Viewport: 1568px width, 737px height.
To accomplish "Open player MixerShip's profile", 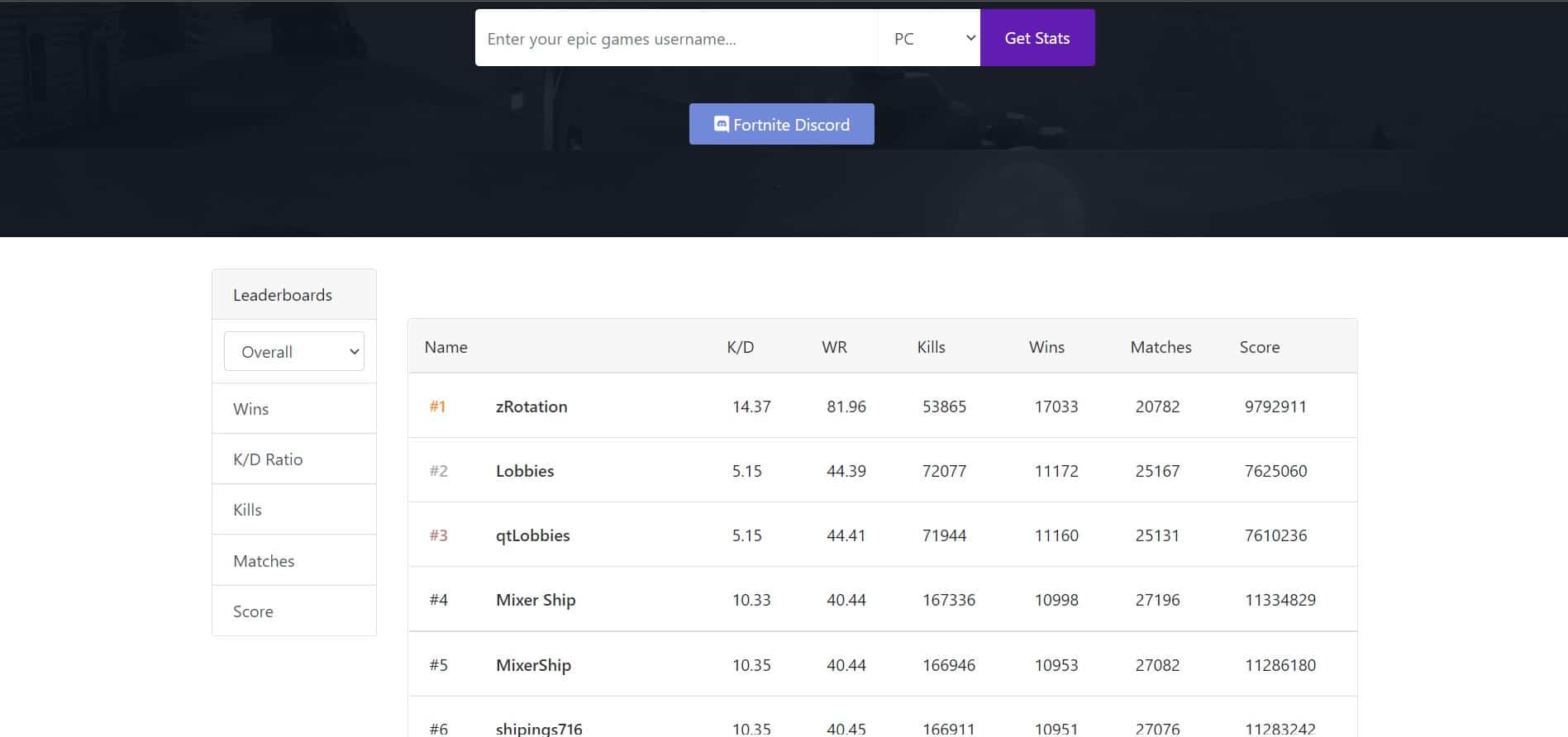I will coord(533,665).
